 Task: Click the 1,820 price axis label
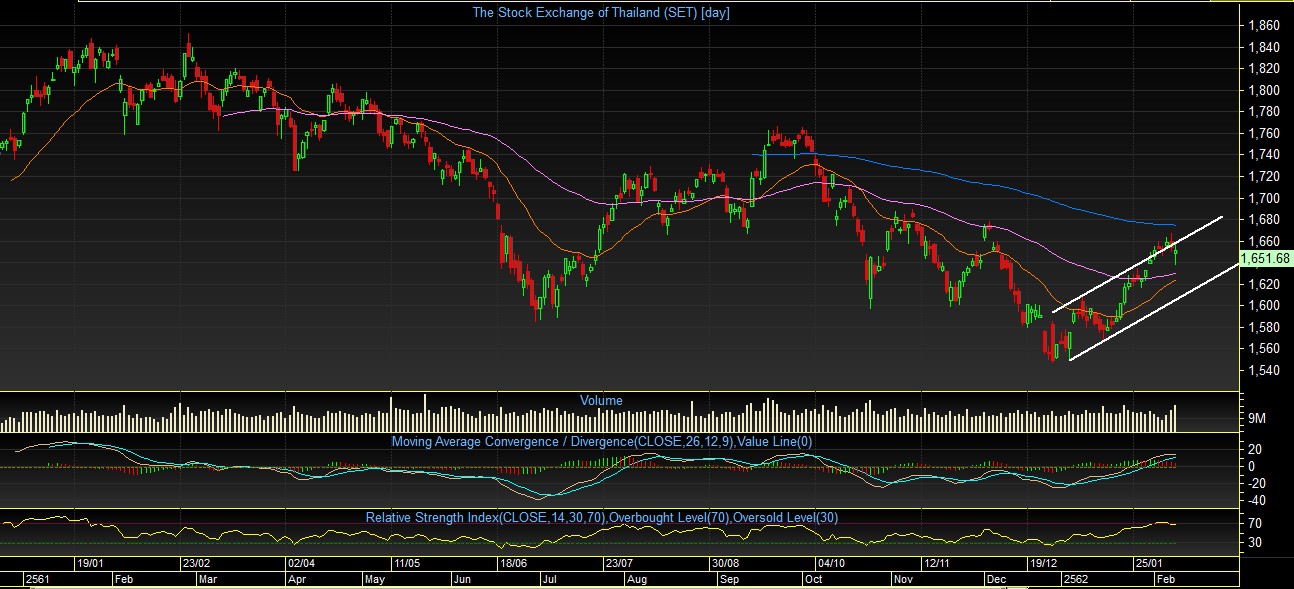pos(1265,68)
